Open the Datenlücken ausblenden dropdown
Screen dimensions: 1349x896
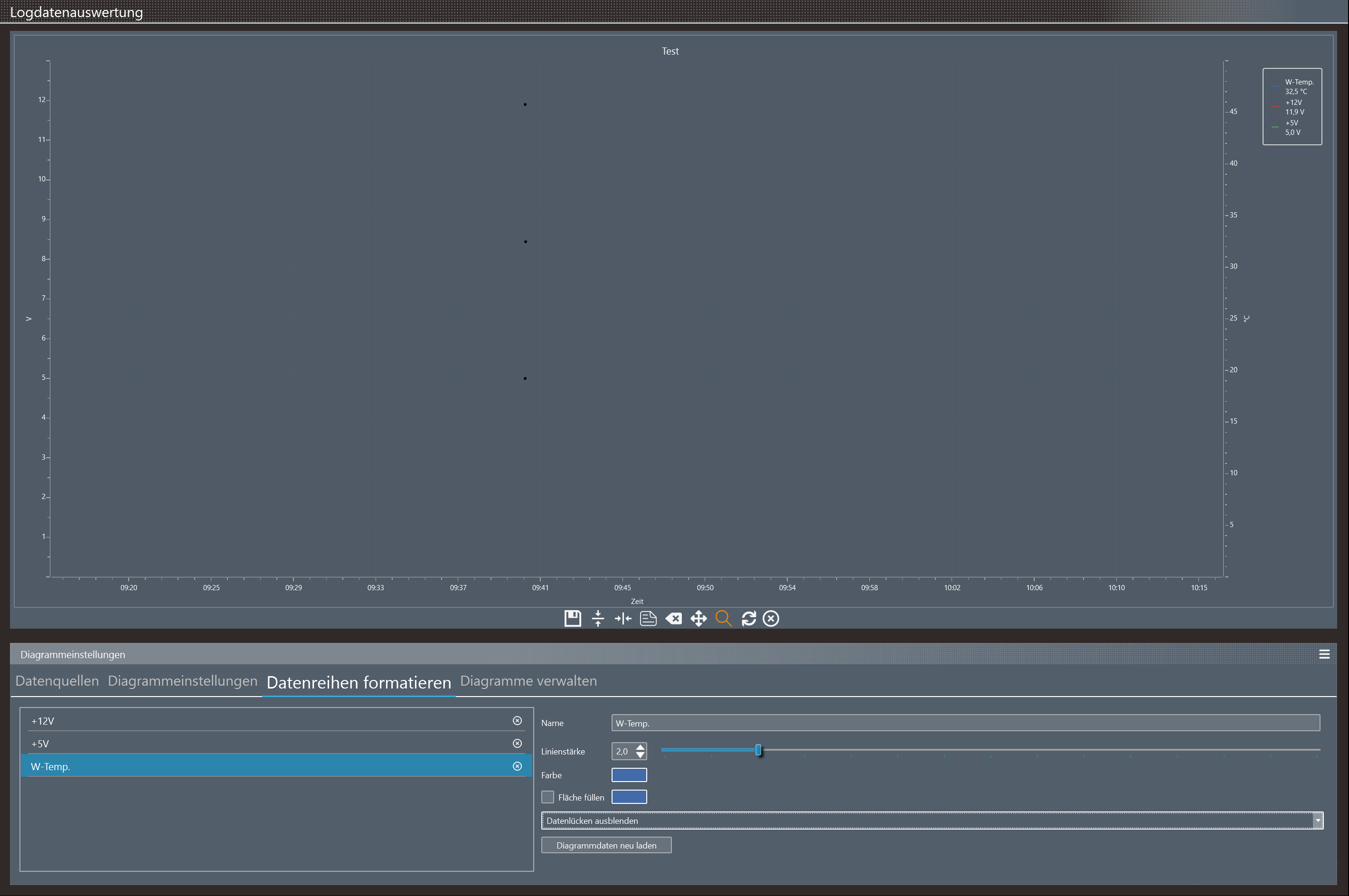click(1318, 821)
